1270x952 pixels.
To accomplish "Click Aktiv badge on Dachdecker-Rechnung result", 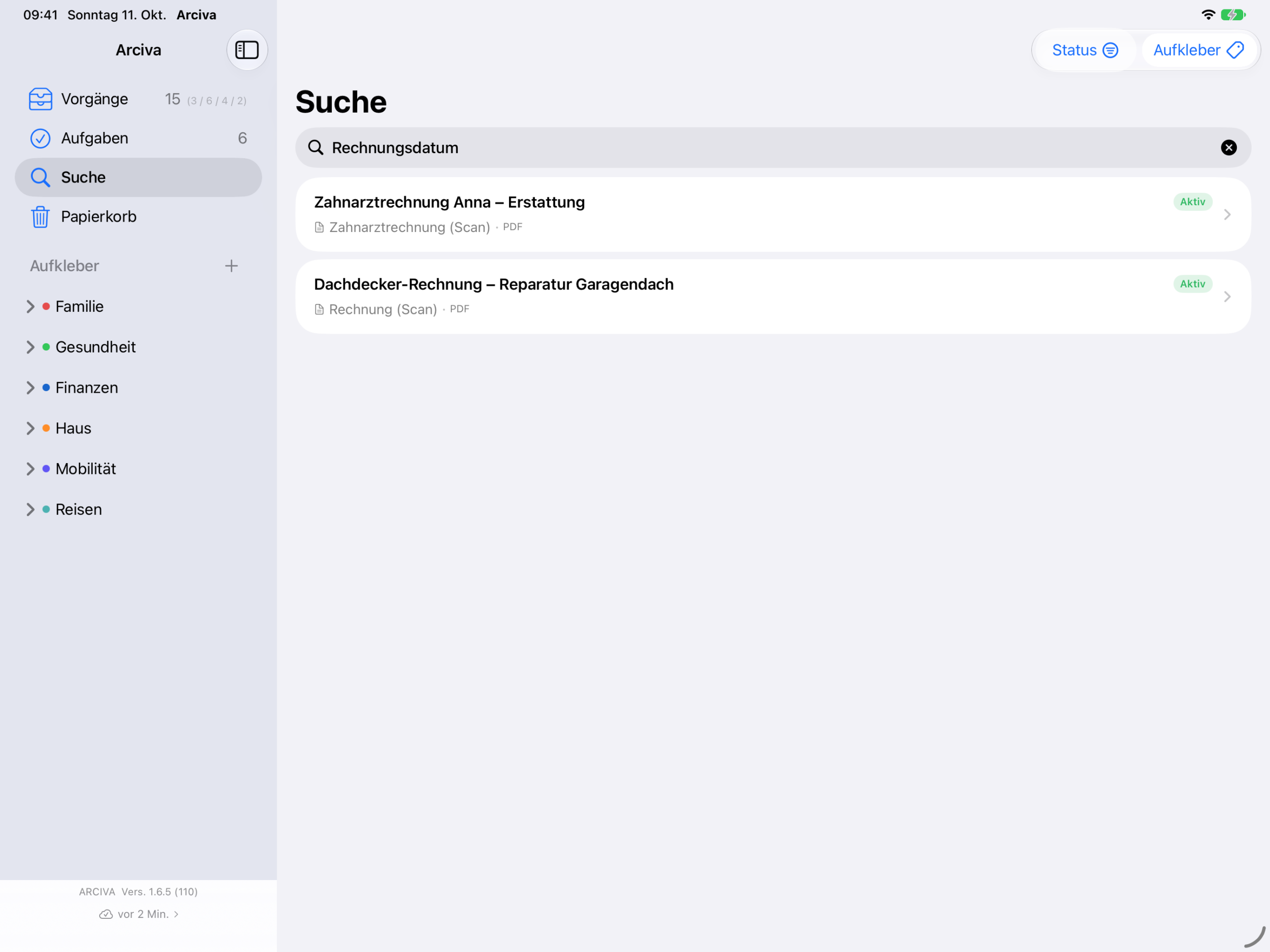I will coord(1193,284).
